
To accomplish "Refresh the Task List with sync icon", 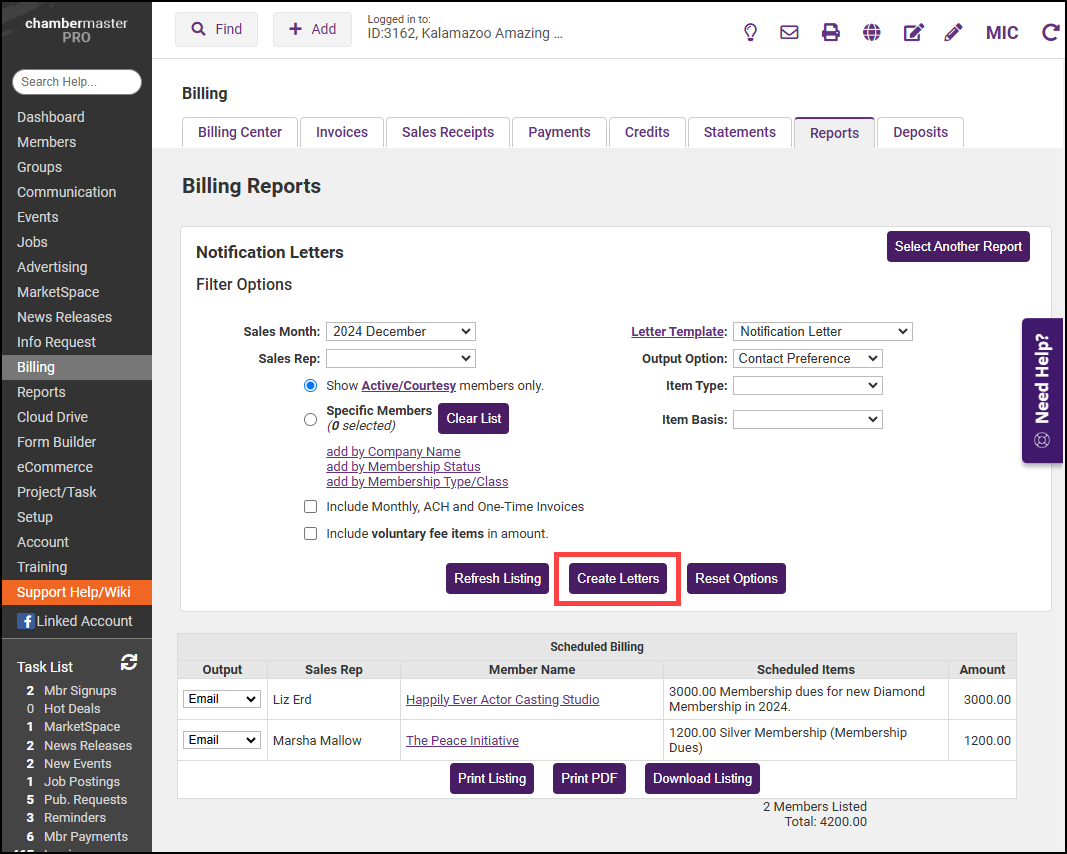I will [129, 662].
